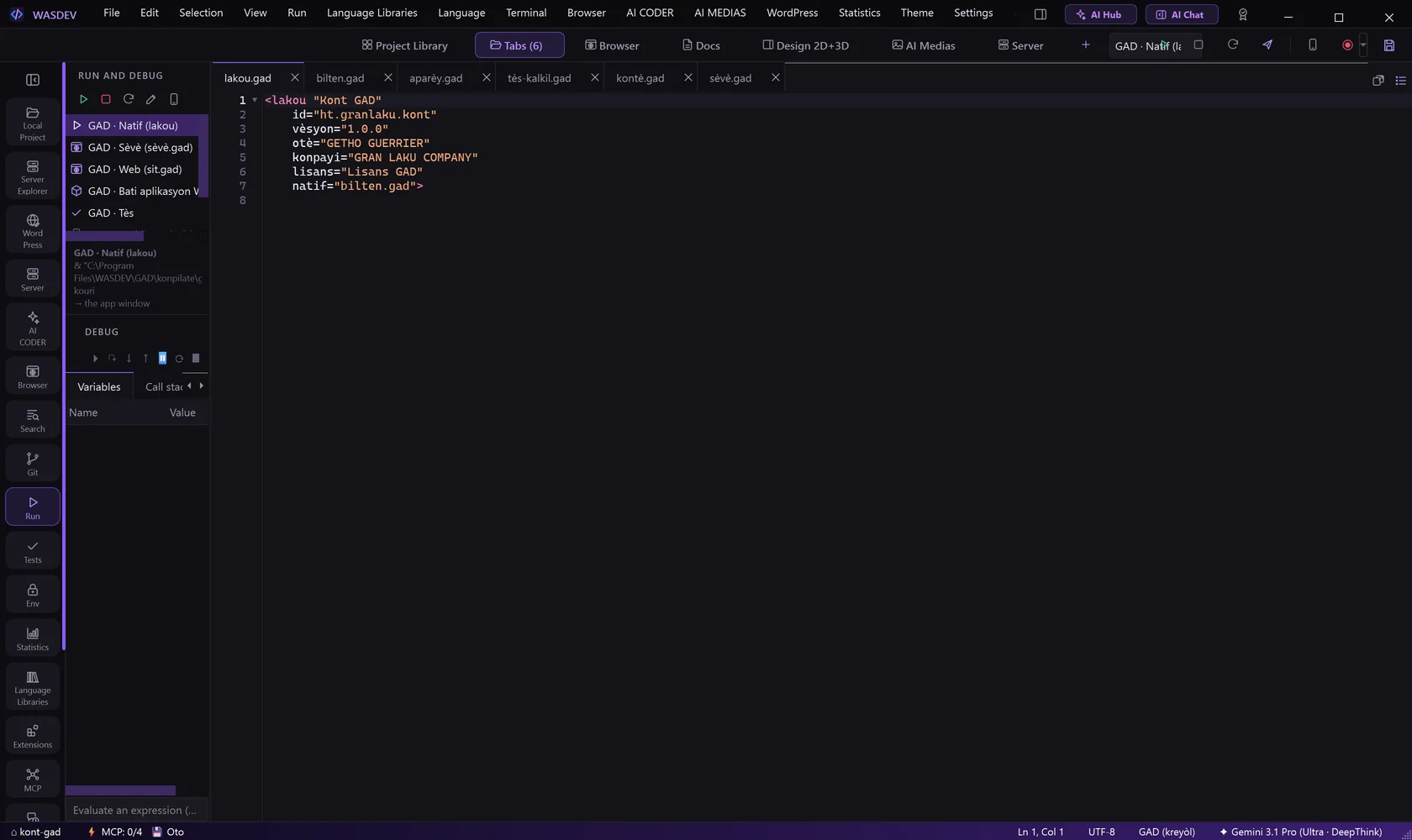Open the Git panel in the sidebar

coord(33,464)
